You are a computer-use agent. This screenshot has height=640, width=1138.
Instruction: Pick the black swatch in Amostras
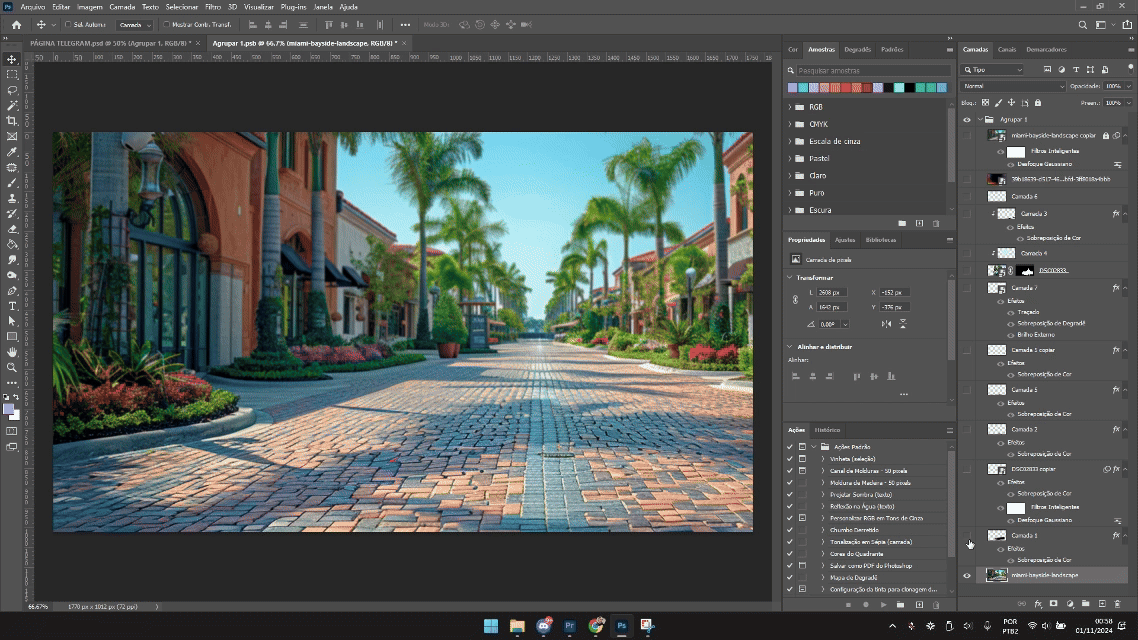click(x=909, y=88)
